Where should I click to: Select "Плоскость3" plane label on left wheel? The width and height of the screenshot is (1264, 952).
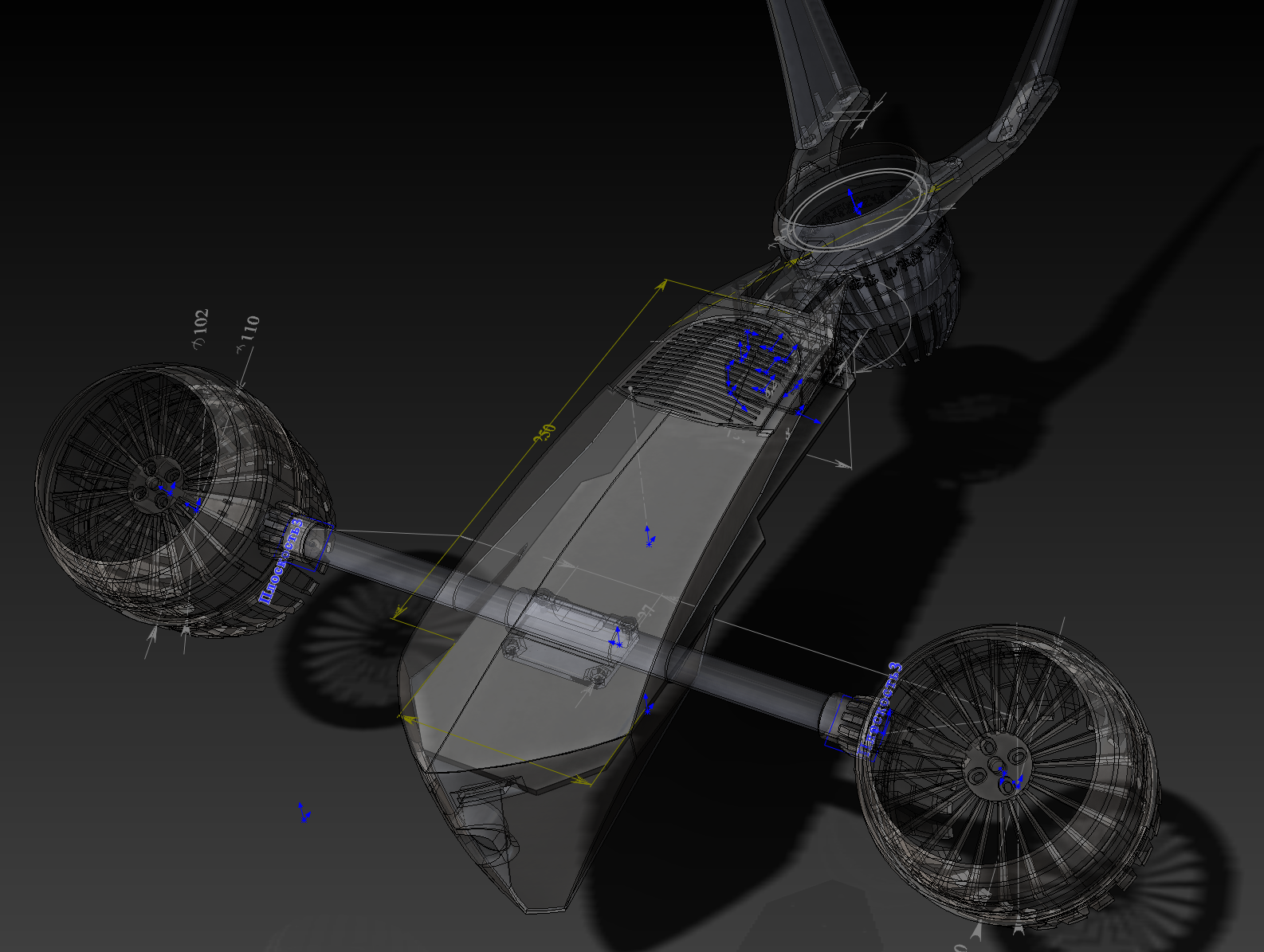(281, 559)
